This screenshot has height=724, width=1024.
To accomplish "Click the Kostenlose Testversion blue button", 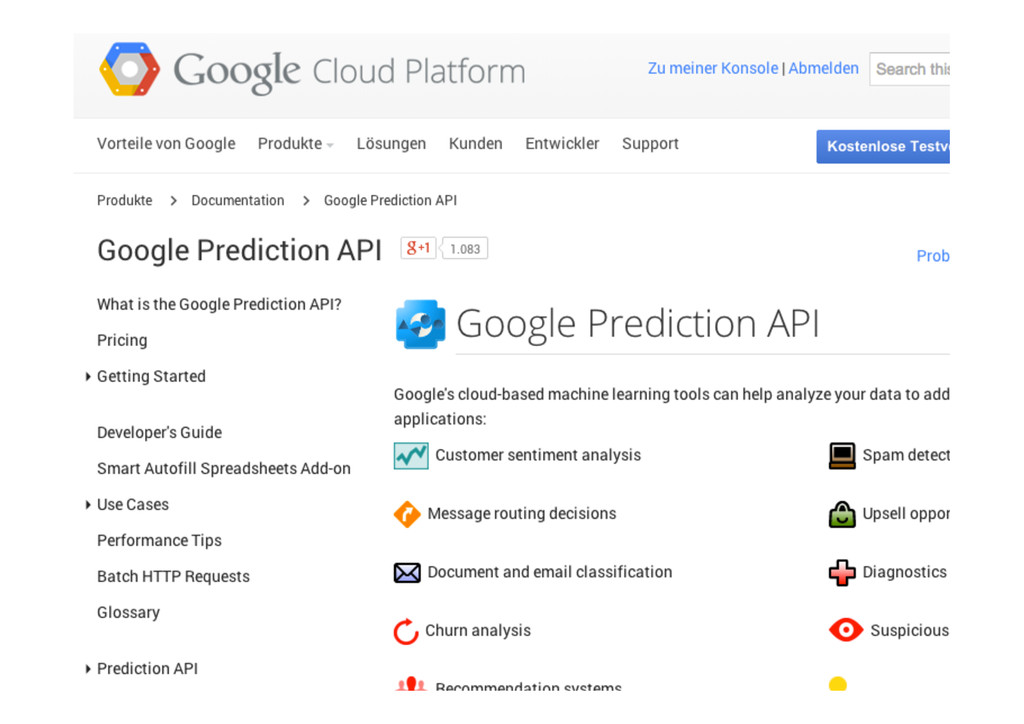I will [x=883, y=146].
